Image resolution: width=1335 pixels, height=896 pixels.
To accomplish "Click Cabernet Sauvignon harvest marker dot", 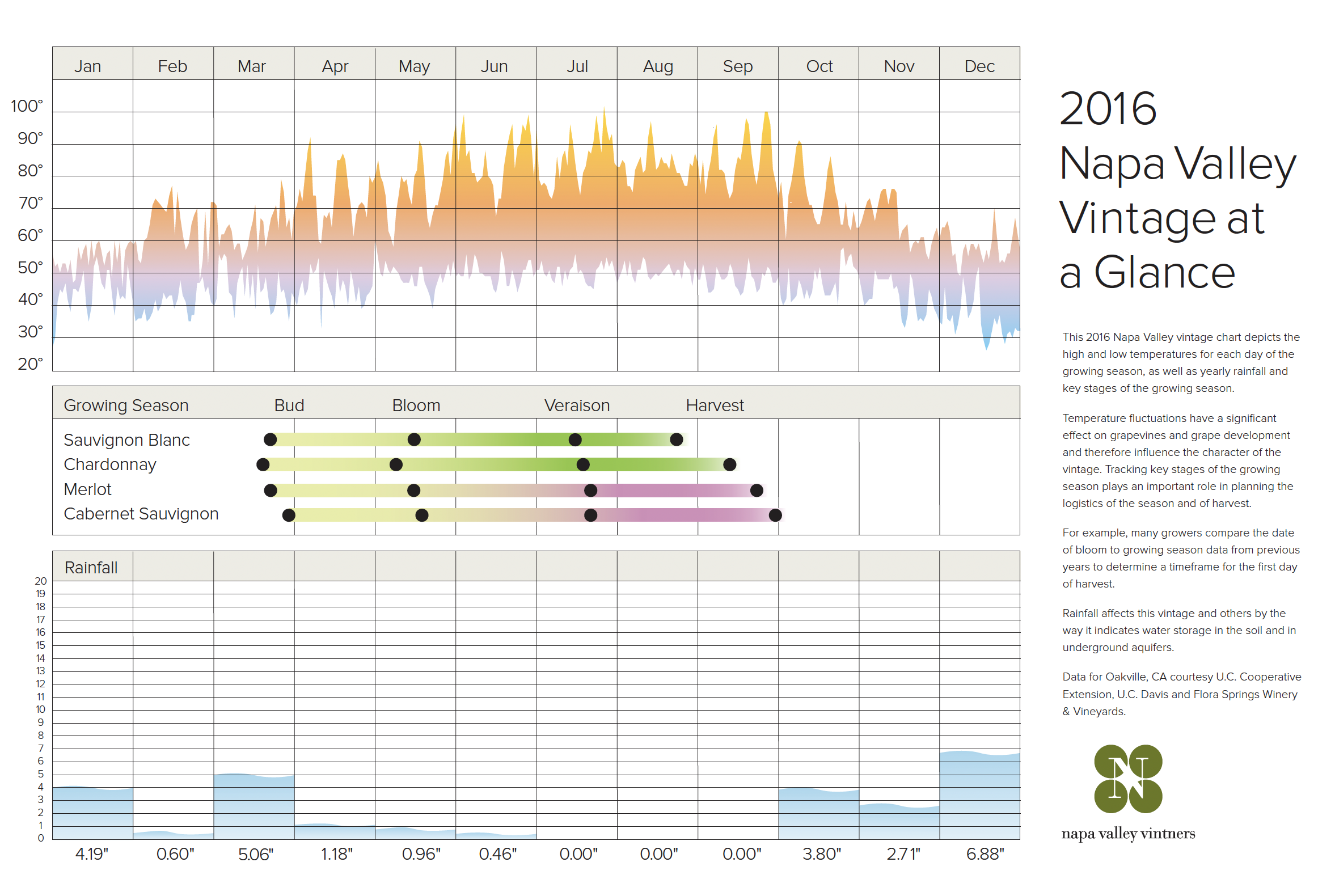I will click(x=775, y=515).
